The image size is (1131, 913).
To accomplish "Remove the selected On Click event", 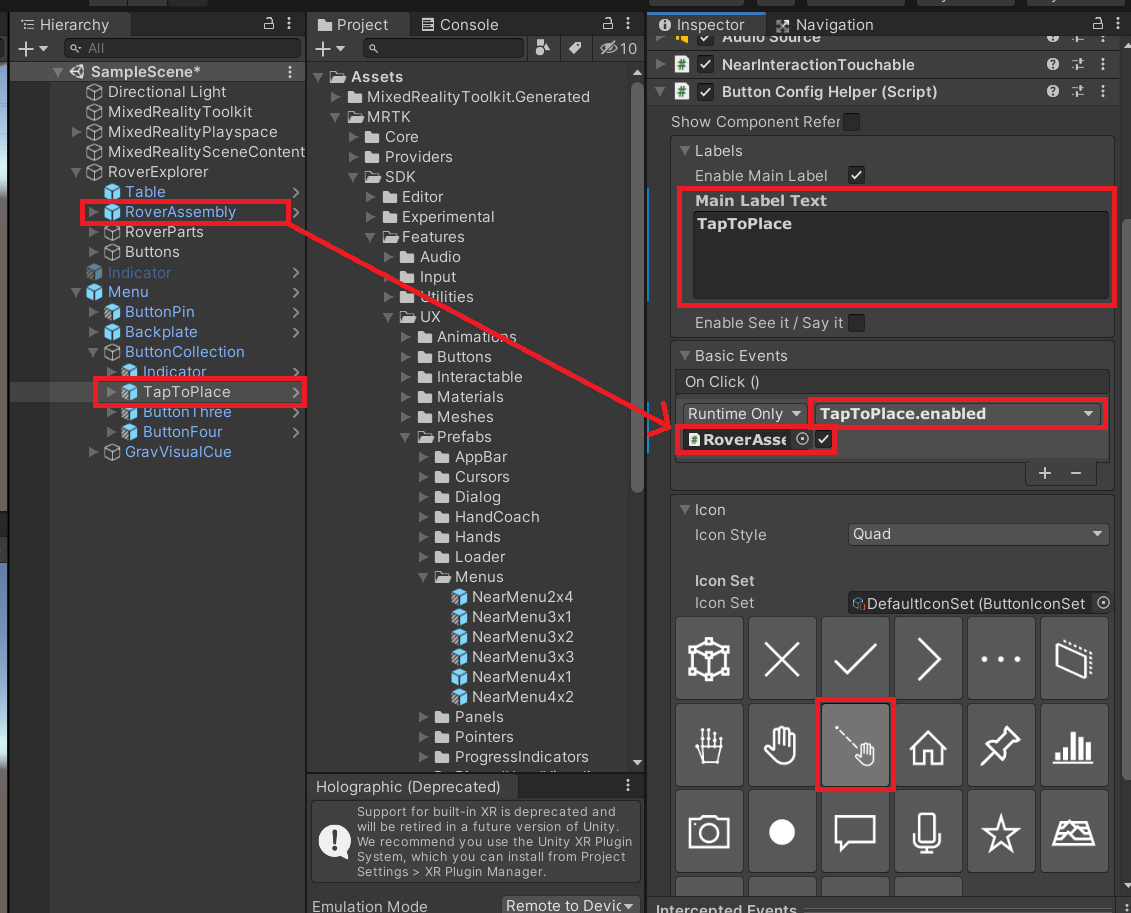I will point(1076,473).
